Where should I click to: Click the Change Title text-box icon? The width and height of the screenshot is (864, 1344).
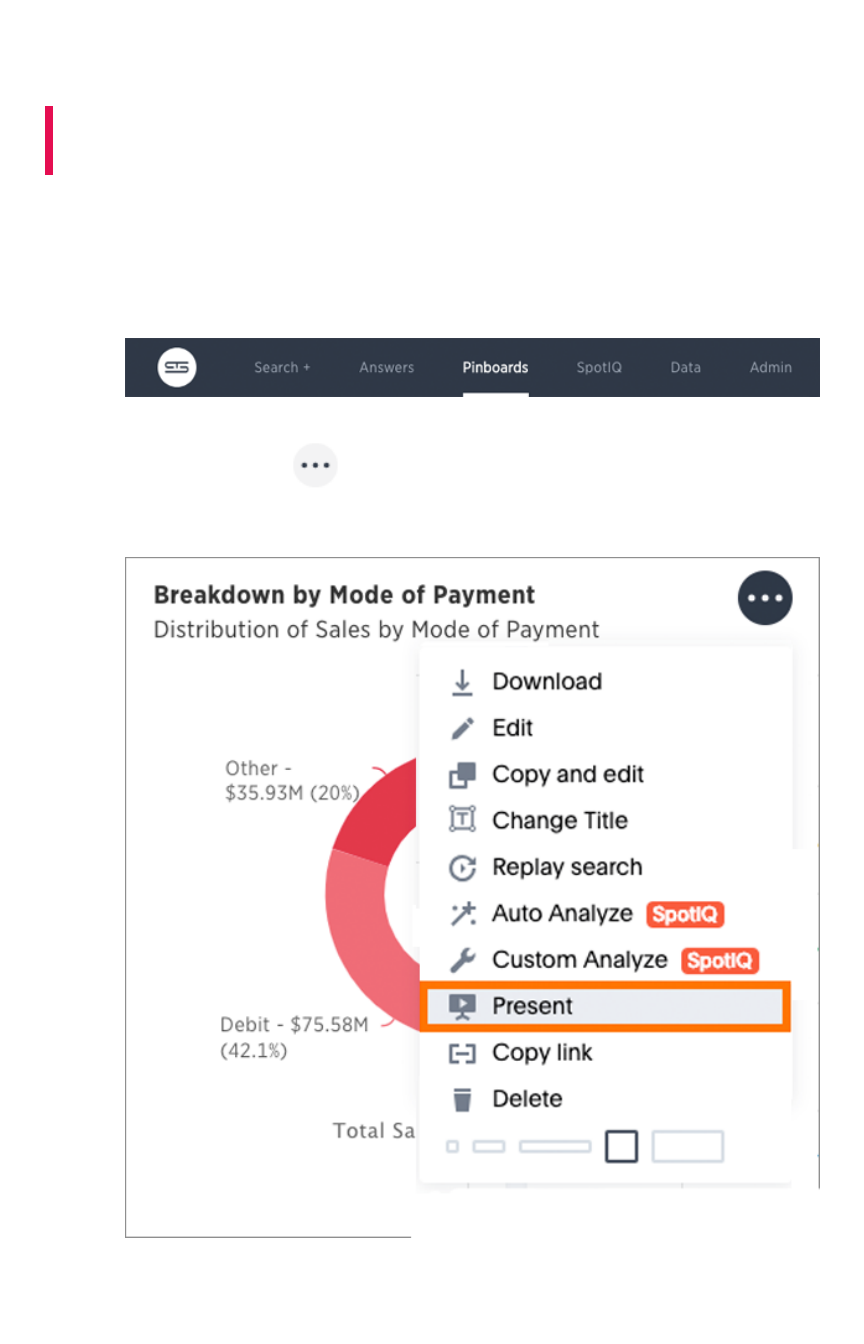tap(462, 821)
